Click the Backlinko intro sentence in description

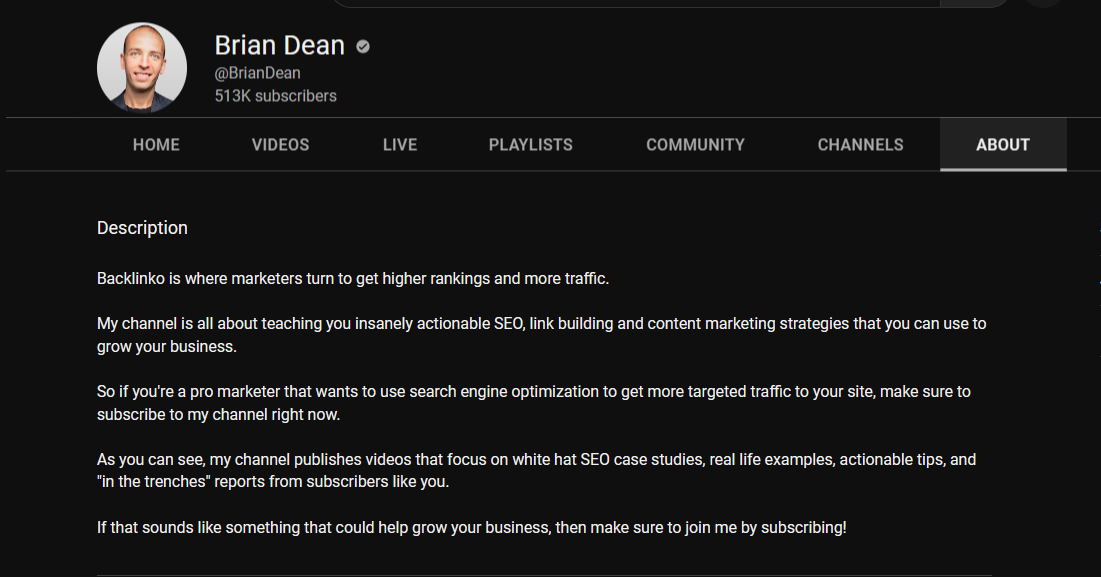click(352, 278)
